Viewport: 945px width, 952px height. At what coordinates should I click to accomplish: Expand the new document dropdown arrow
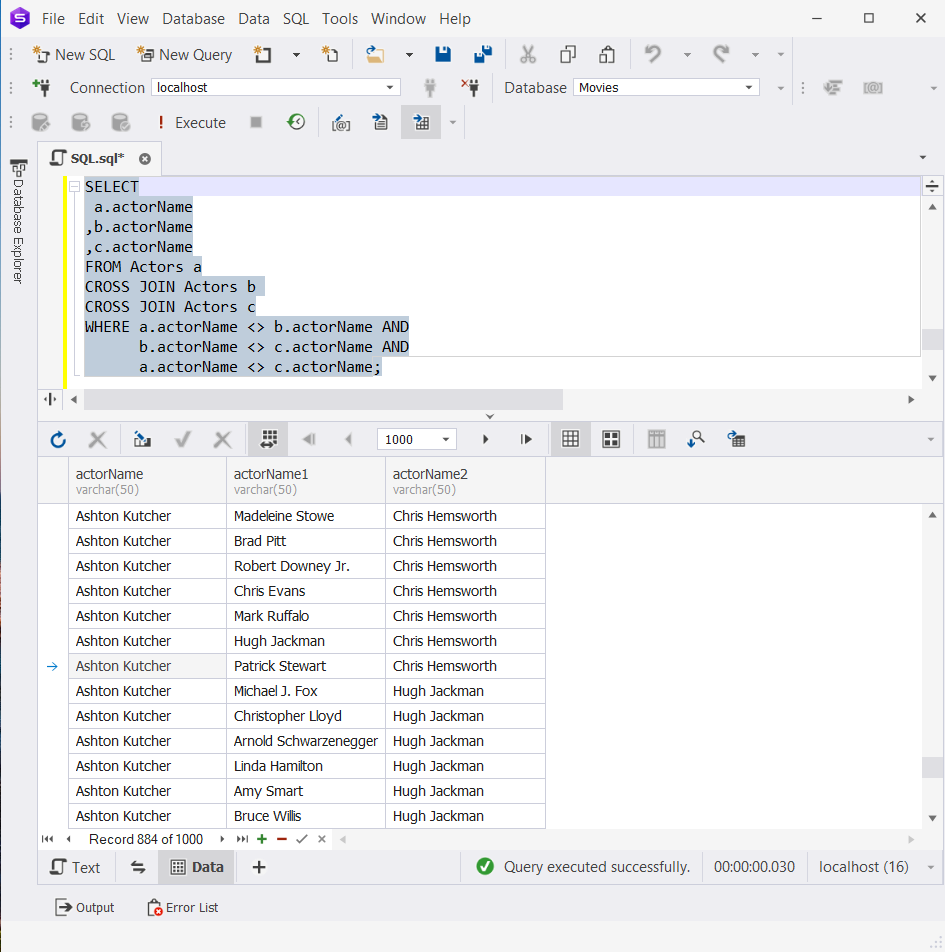click(296, 55)
